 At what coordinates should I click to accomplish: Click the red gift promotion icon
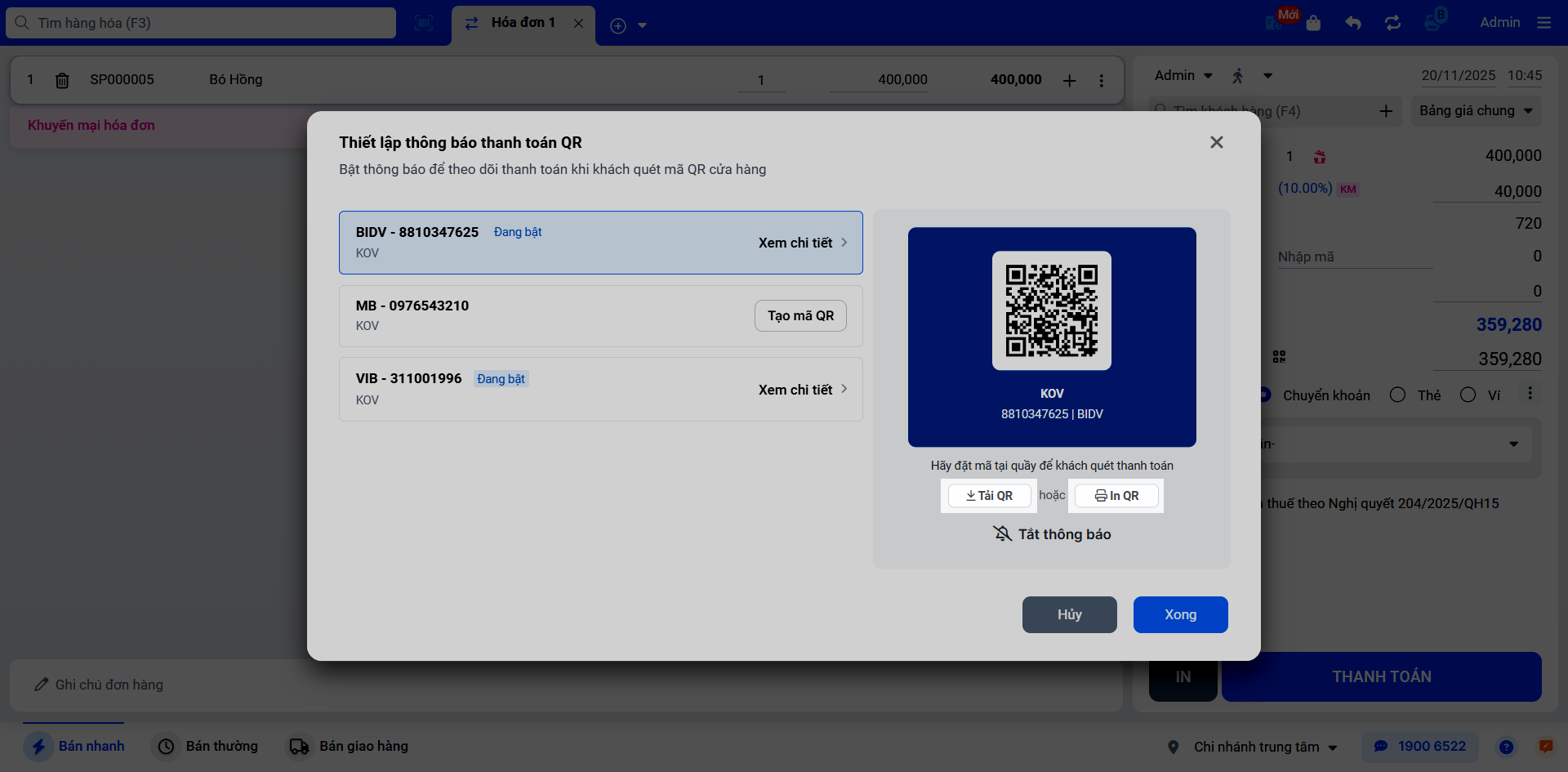(1320, 157)
